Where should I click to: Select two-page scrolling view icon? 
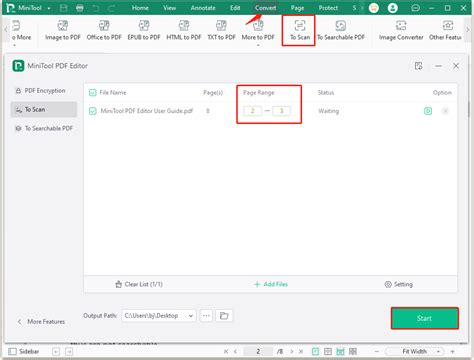[x=353, y=351]
